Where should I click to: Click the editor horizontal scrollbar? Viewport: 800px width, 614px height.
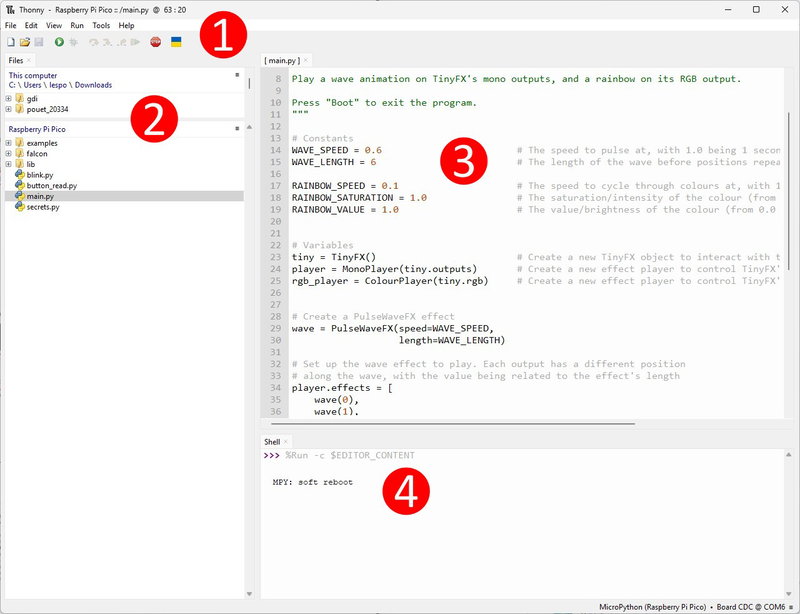tap(453, 423)
